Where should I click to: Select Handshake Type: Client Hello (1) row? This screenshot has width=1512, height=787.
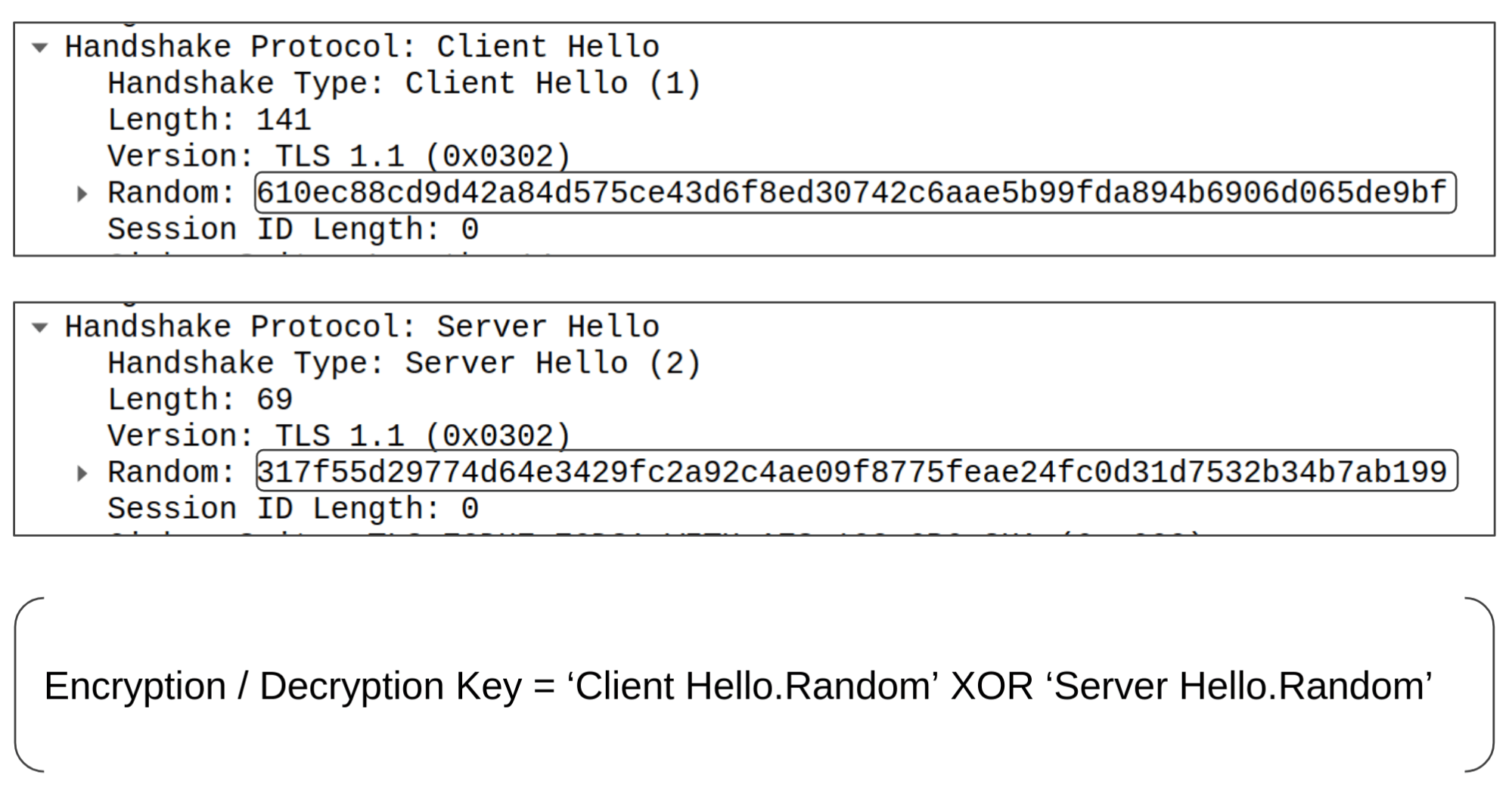coord(405,83)
